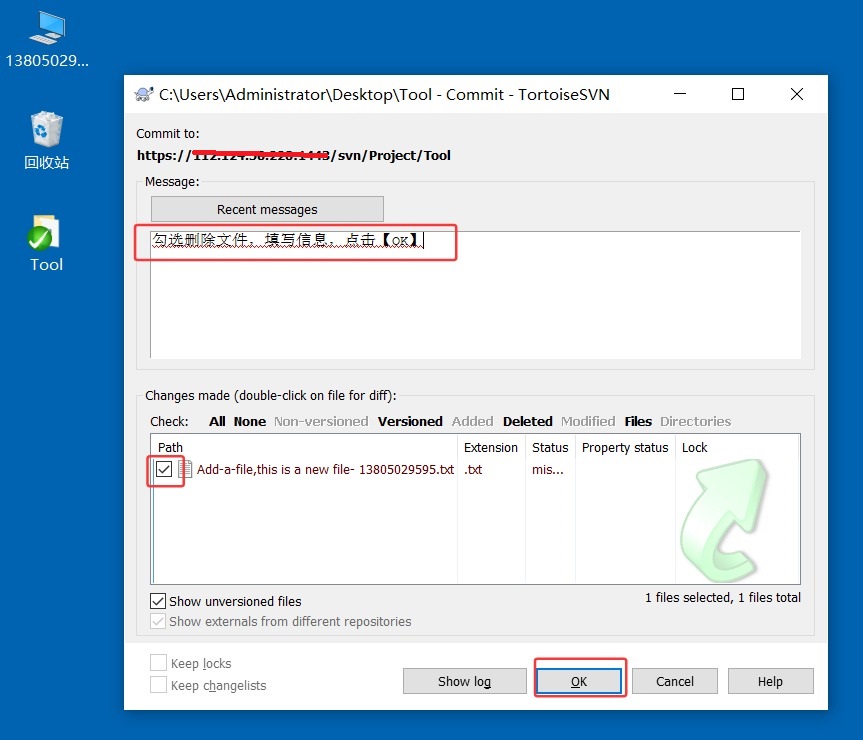Choose None in the Check row

[x=249, y=421]
